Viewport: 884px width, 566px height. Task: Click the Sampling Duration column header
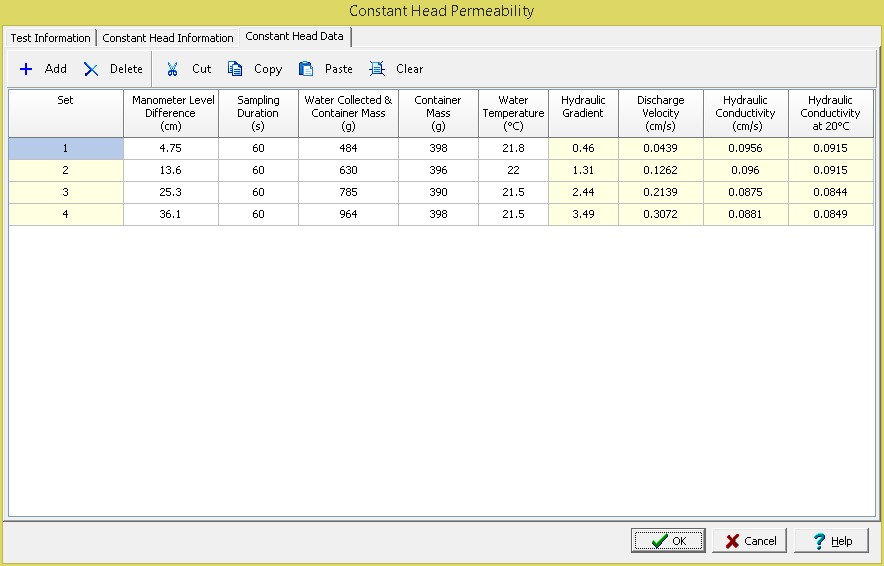point(258,113)
